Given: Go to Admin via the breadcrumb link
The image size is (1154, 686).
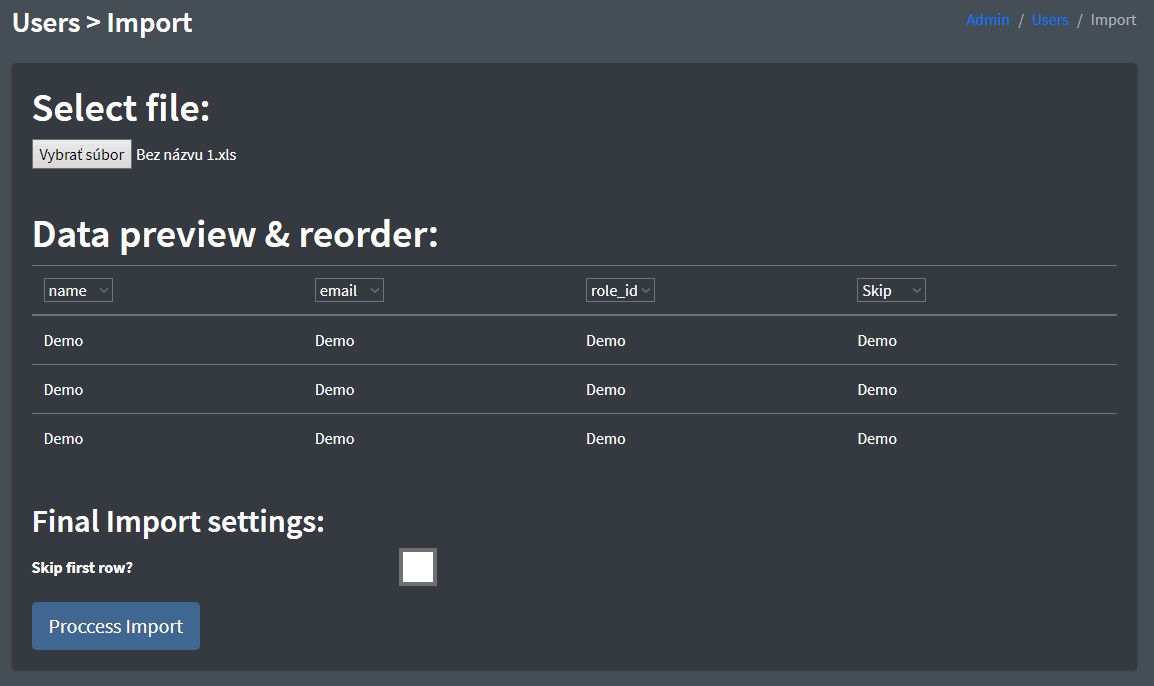Looking at the screenshot, I should (987, 20).
